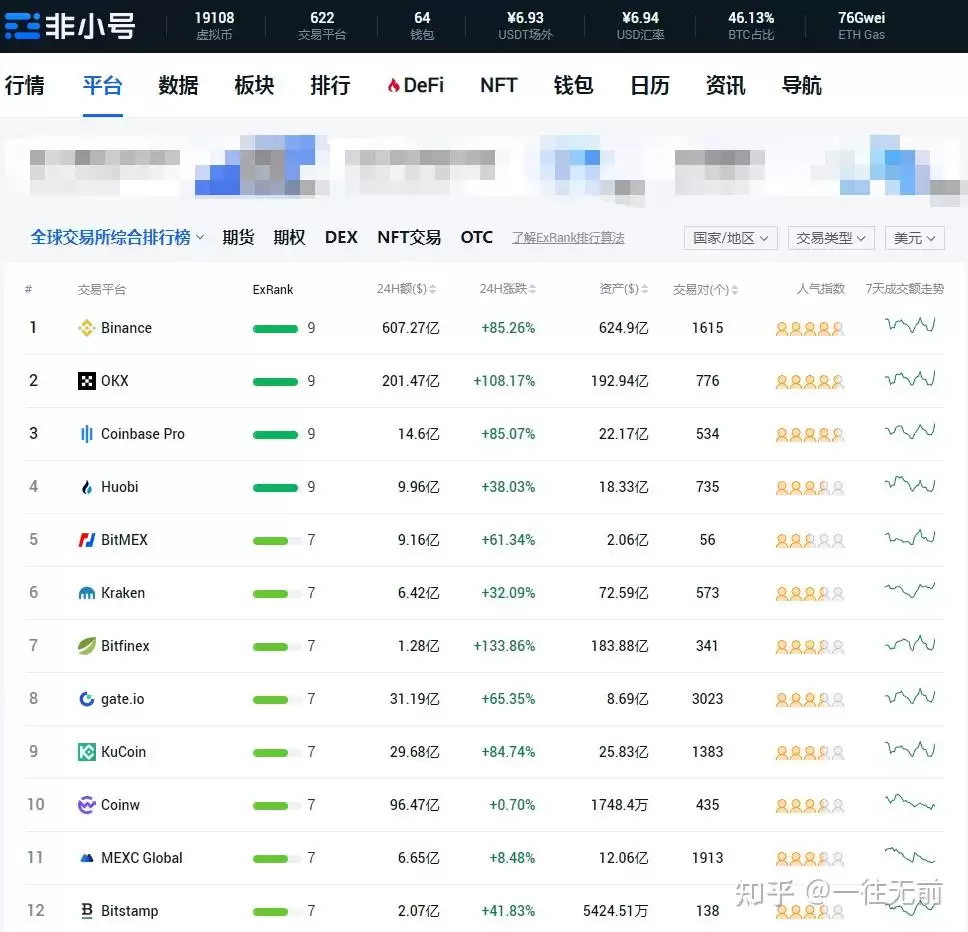Open the 国家/地区 filter dropdown
The image size is (968, 932).
[730, 238]
